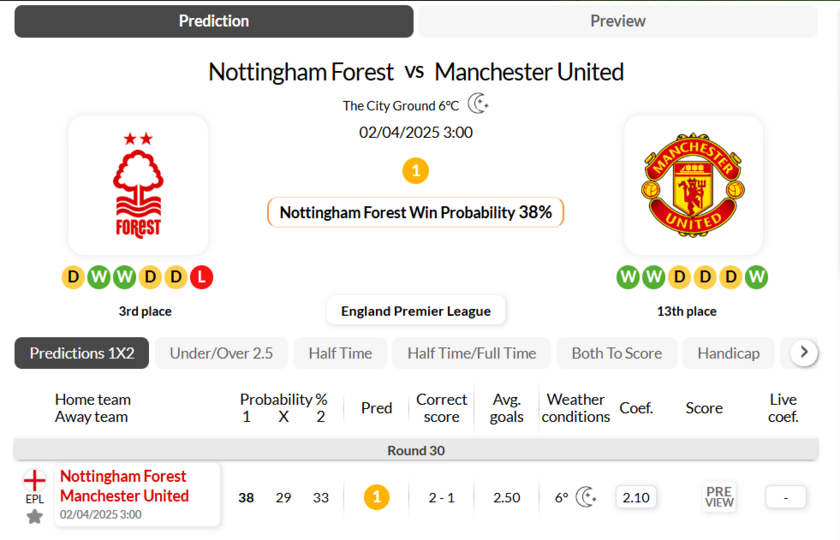
Task: Click the England flag EPL icon
Action: [x=35, y=480]
